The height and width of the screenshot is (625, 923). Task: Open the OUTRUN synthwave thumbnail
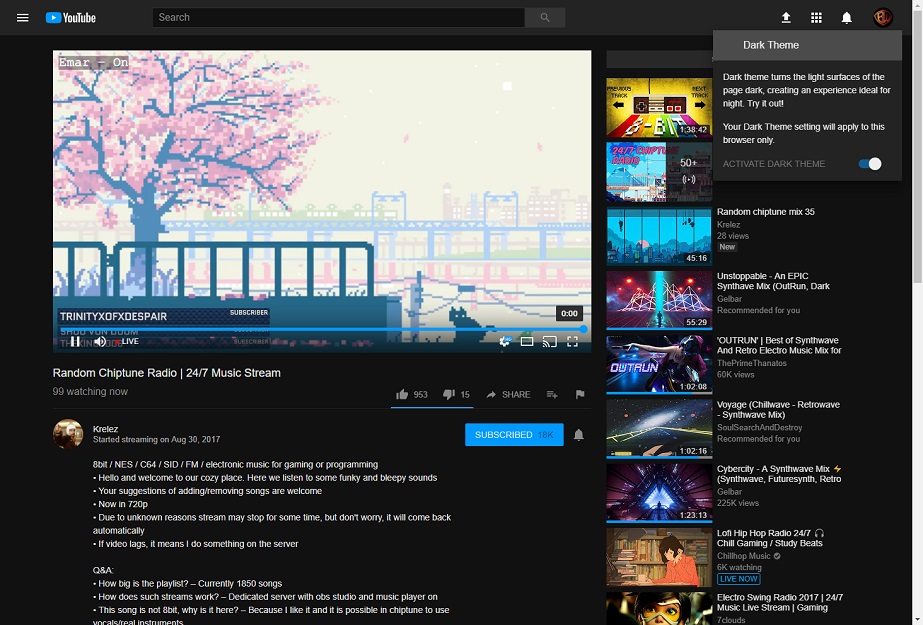tap(659, 364)
